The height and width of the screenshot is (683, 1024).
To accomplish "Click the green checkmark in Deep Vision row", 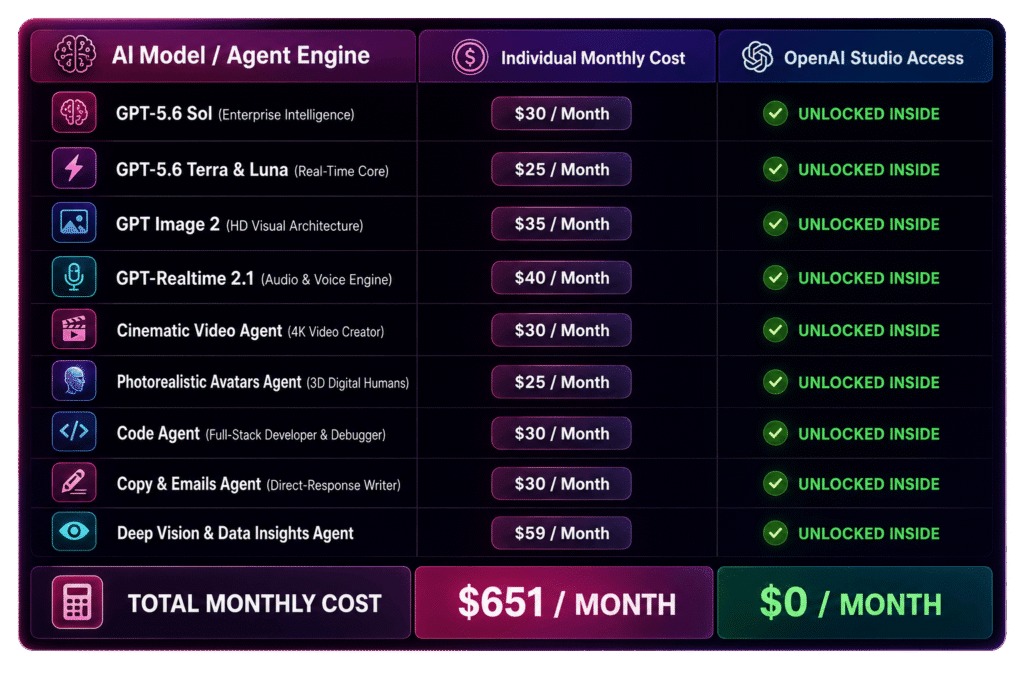I will tap(775, 533).
